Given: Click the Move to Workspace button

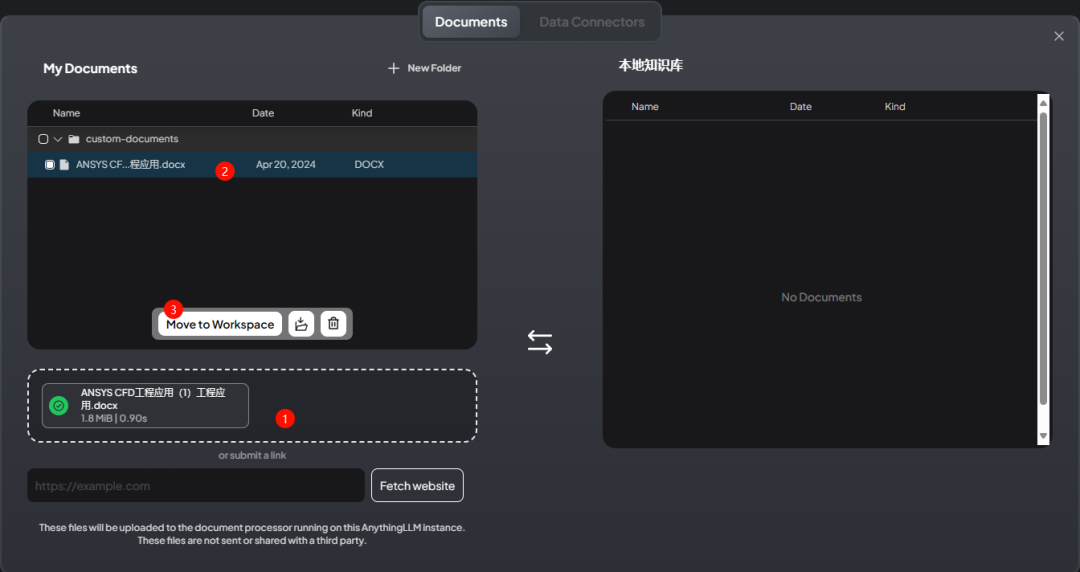Looking at the screenshot, I should [220, 324].
